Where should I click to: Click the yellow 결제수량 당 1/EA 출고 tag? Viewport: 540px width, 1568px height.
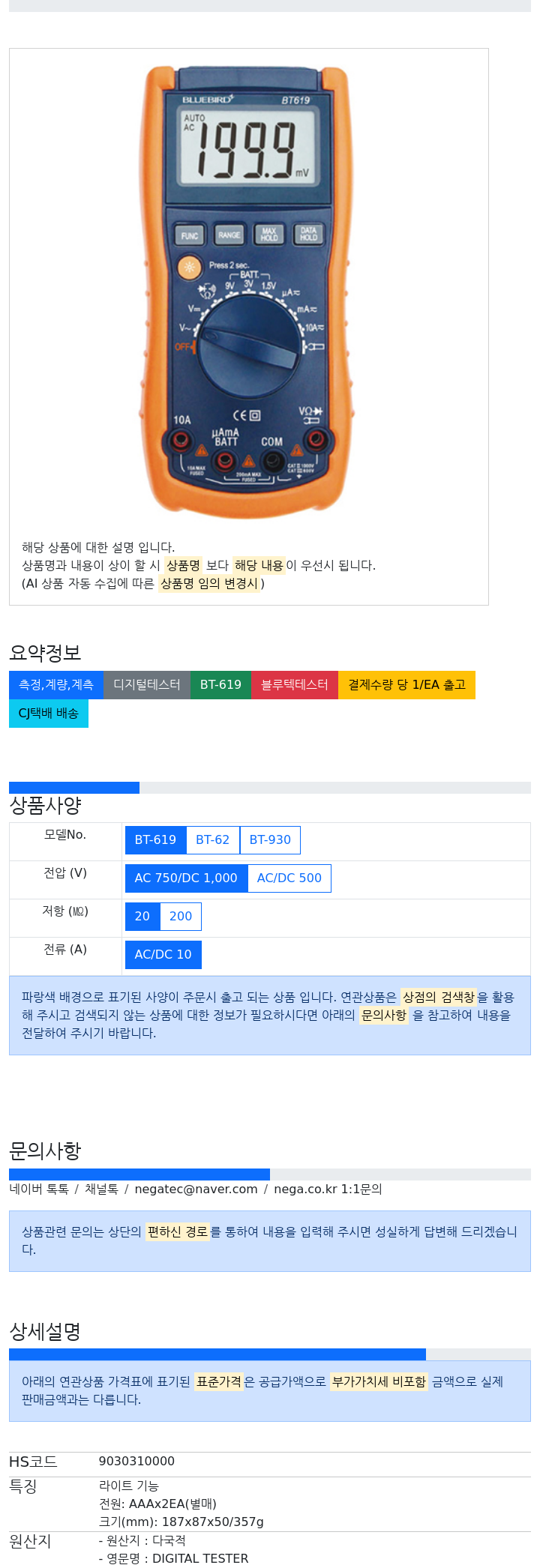pyautogui.click(x=406, y=685)
